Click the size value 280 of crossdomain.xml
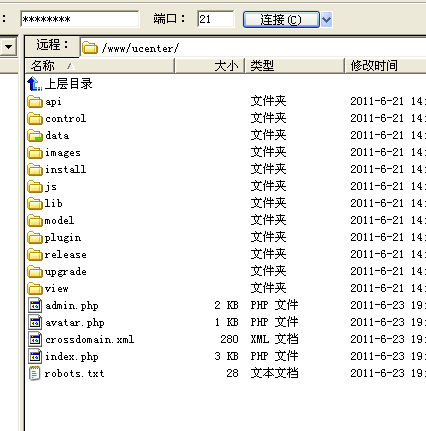 229,339
